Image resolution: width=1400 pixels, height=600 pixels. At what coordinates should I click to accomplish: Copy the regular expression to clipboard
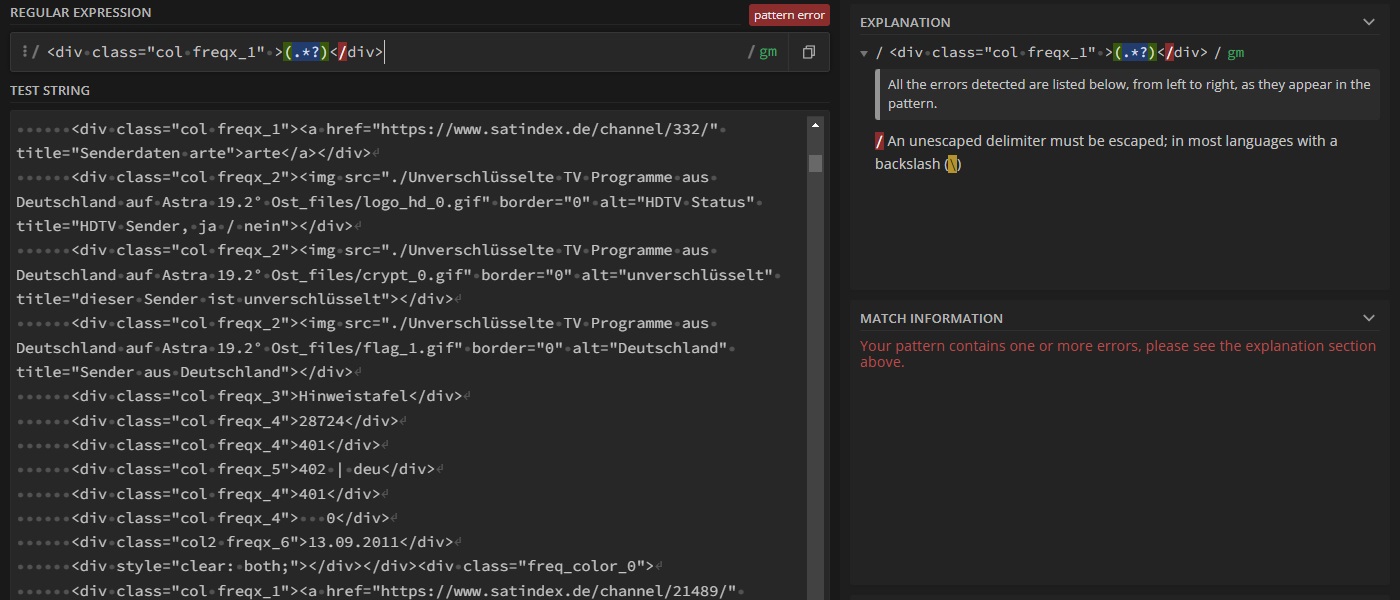[809, 52]
